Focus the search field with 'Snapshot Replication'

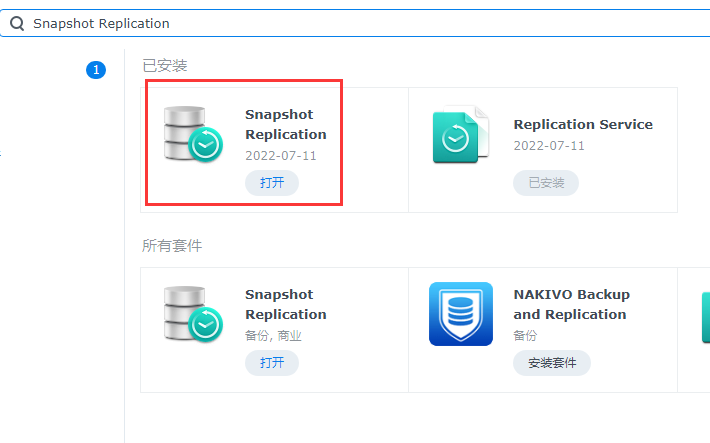[x=355, y=23]
